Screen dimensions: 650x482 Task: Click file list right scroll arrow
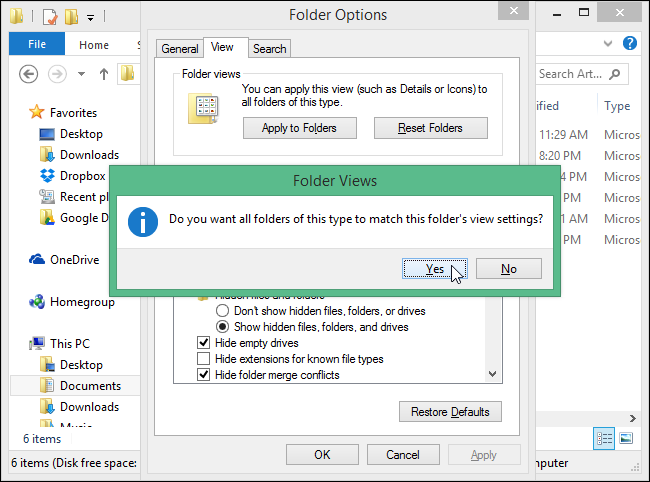[633, 418]
